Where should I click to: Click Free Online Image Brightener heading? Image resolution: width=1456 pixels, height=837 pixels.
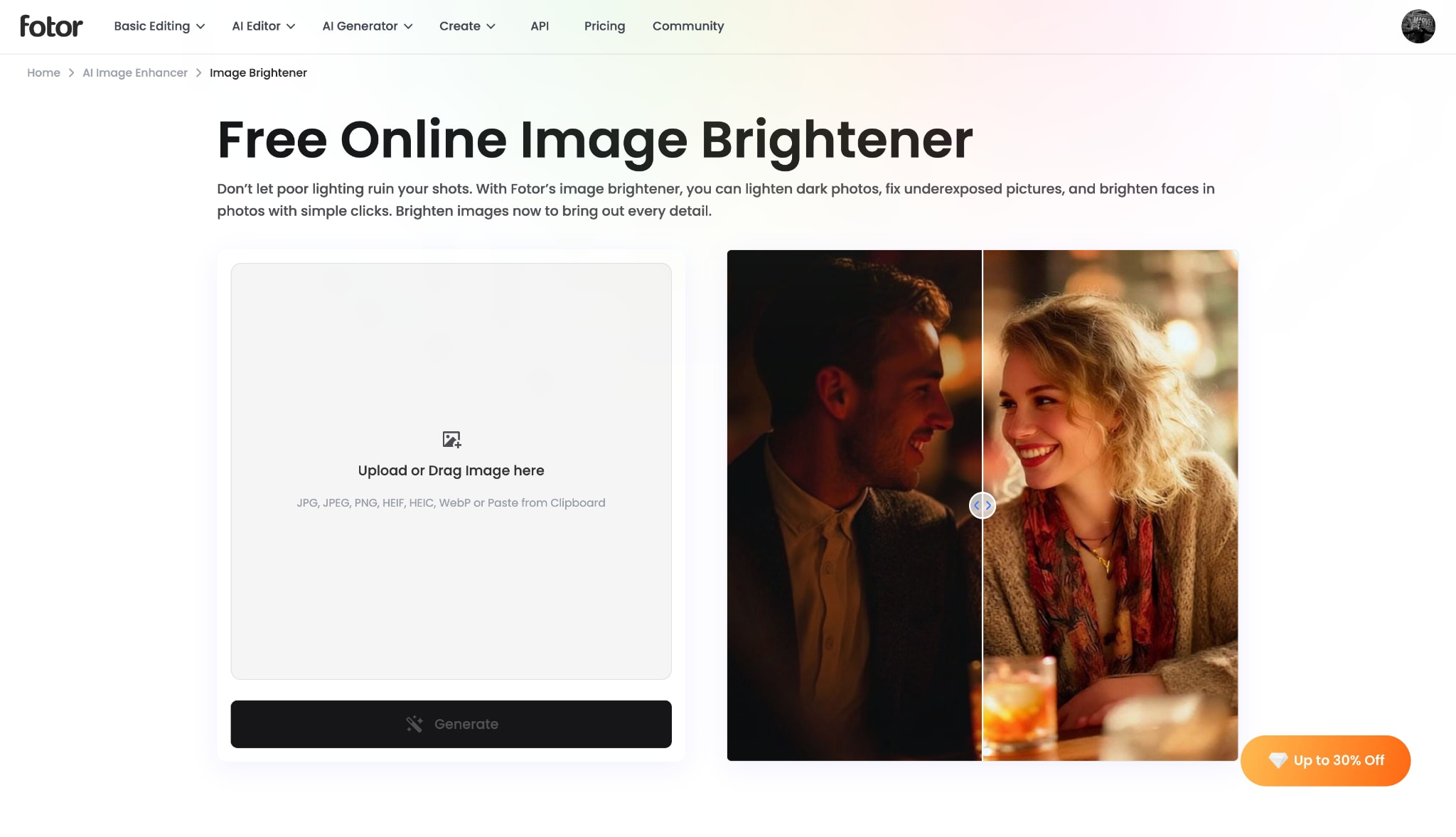click(x=595, y=140)
